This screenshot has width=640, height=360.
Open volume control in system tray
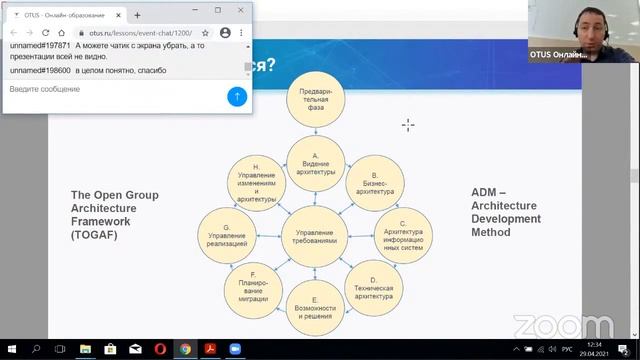tap(552, 349)
